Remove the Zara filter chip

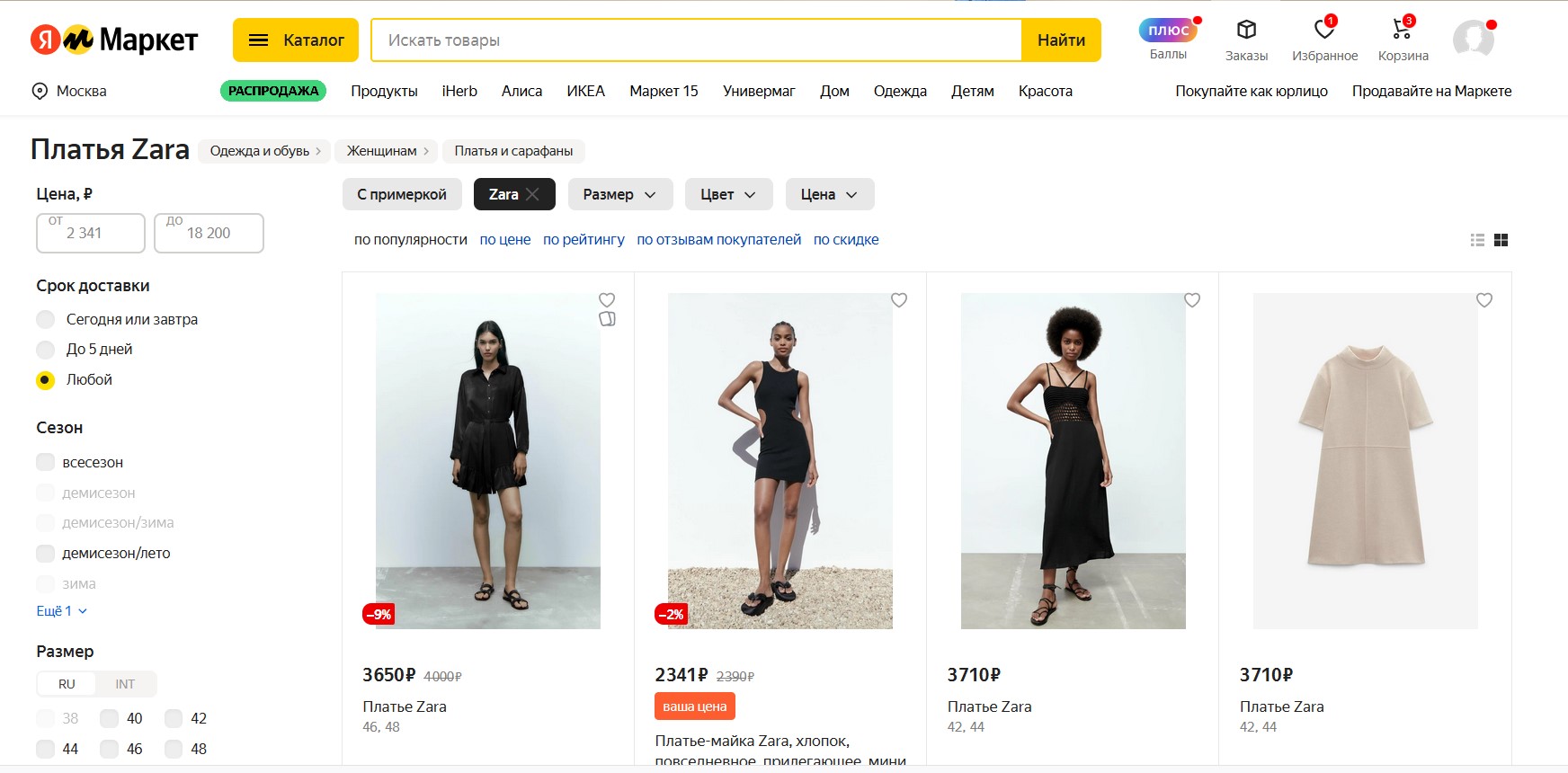point(534,193)
